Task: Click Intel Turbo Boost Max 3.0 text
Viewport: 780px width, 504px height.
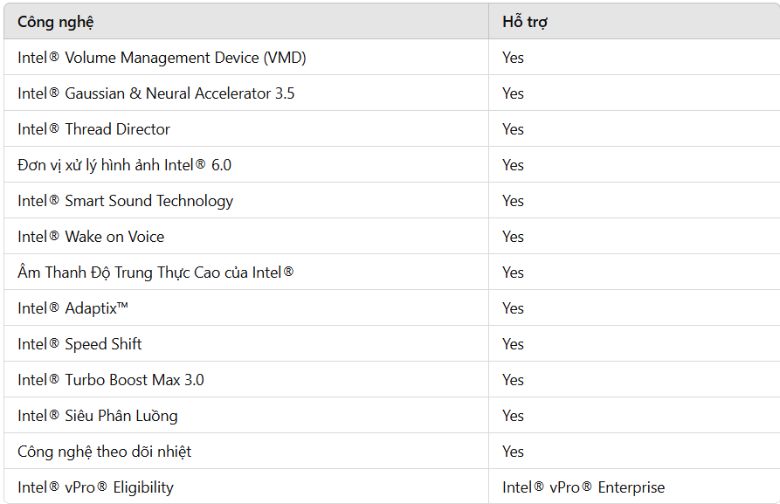Action: (x=110, y=380)
